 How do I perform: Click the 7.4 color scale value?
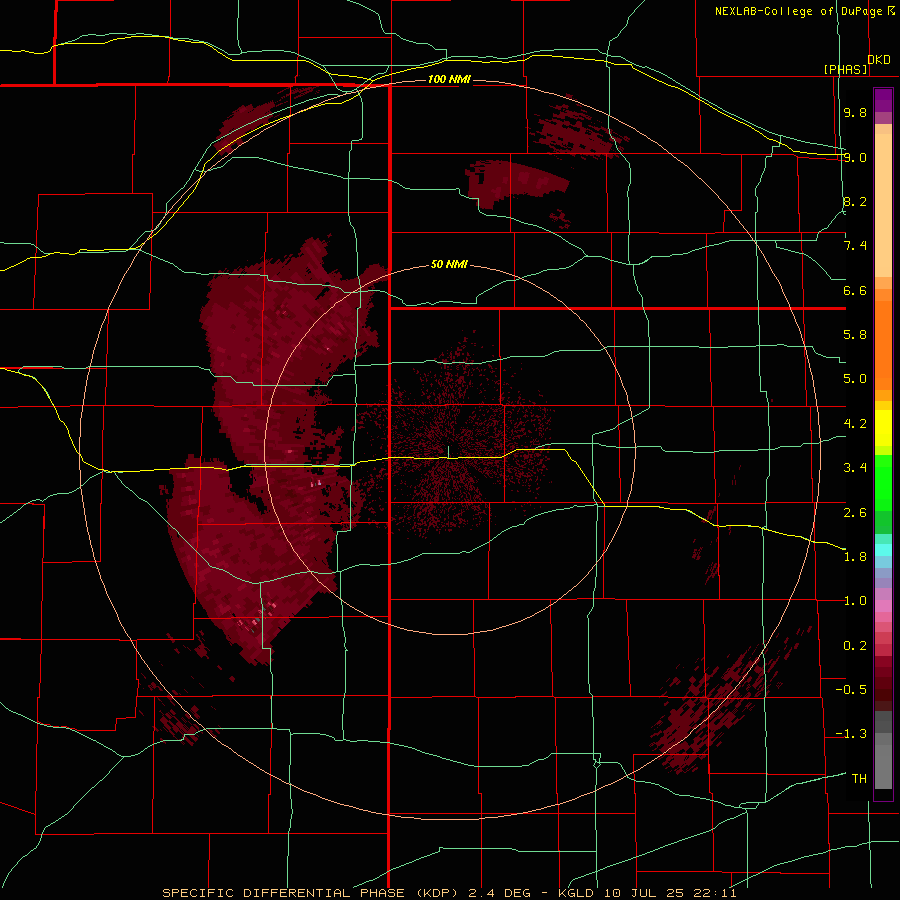855,246
